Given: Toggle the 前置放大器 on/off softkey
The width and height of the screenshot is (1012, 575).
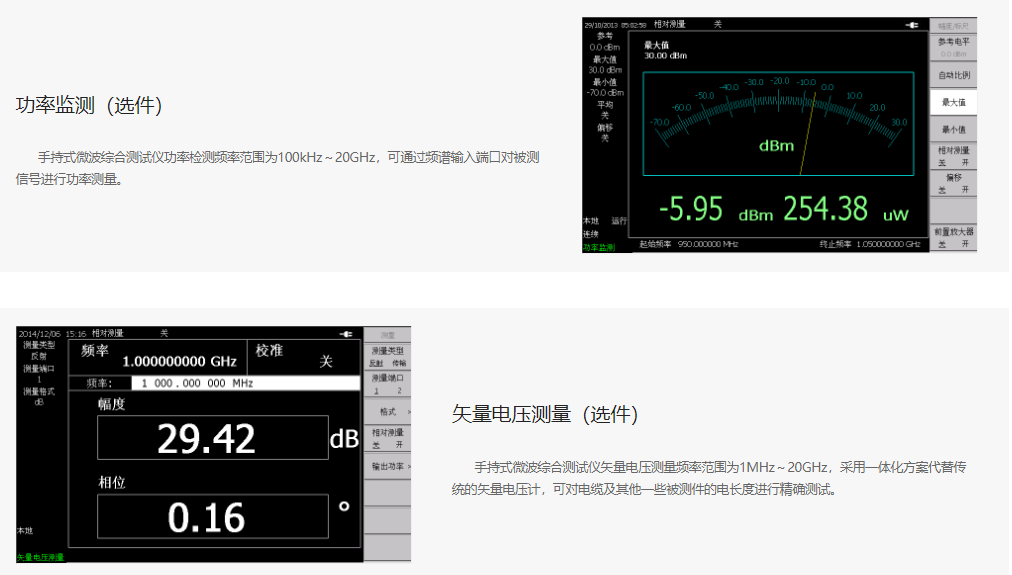Looking at the screenshot, I should pyautogui.click(x=953, y=236).
